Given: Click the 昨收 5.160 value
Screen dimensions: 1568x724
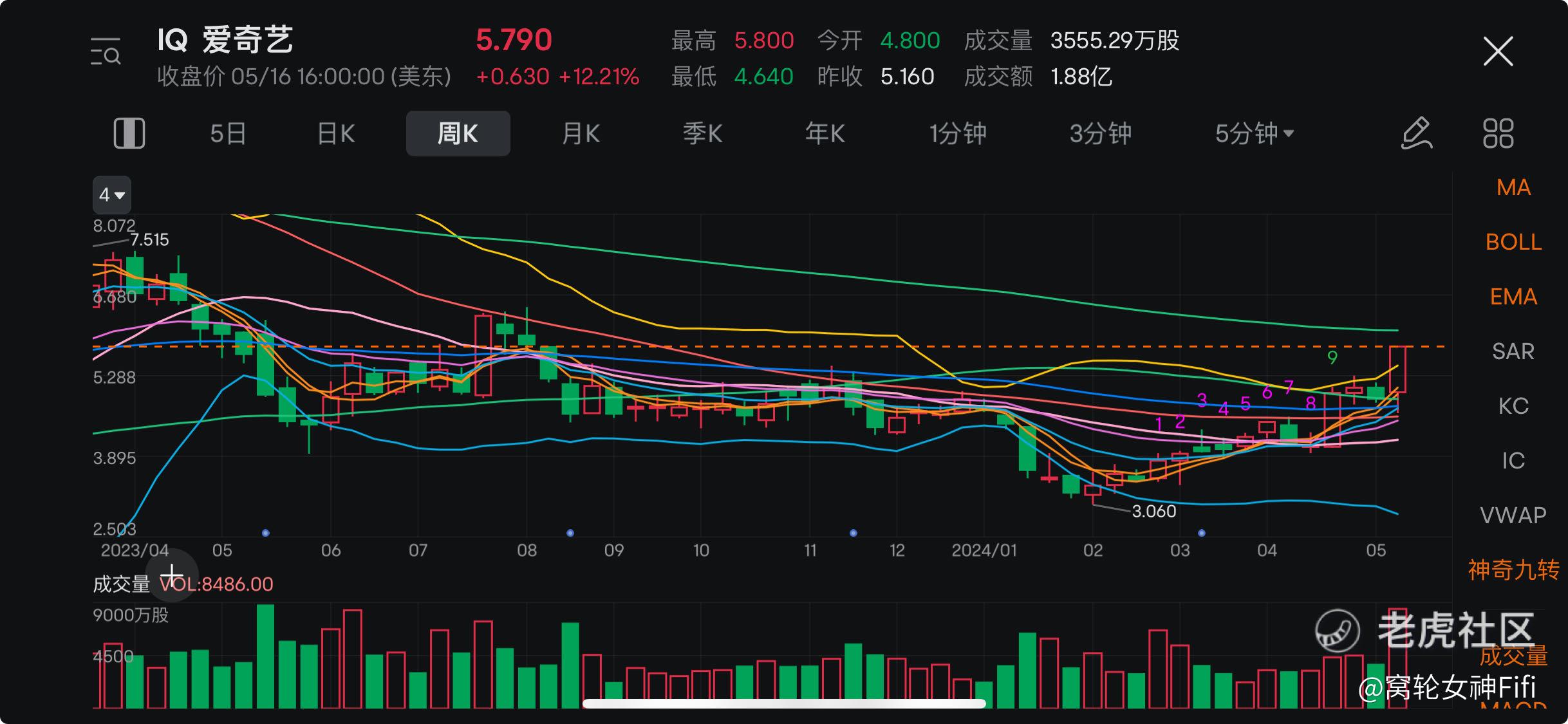Looking at the screenshot, I should 907,77.
